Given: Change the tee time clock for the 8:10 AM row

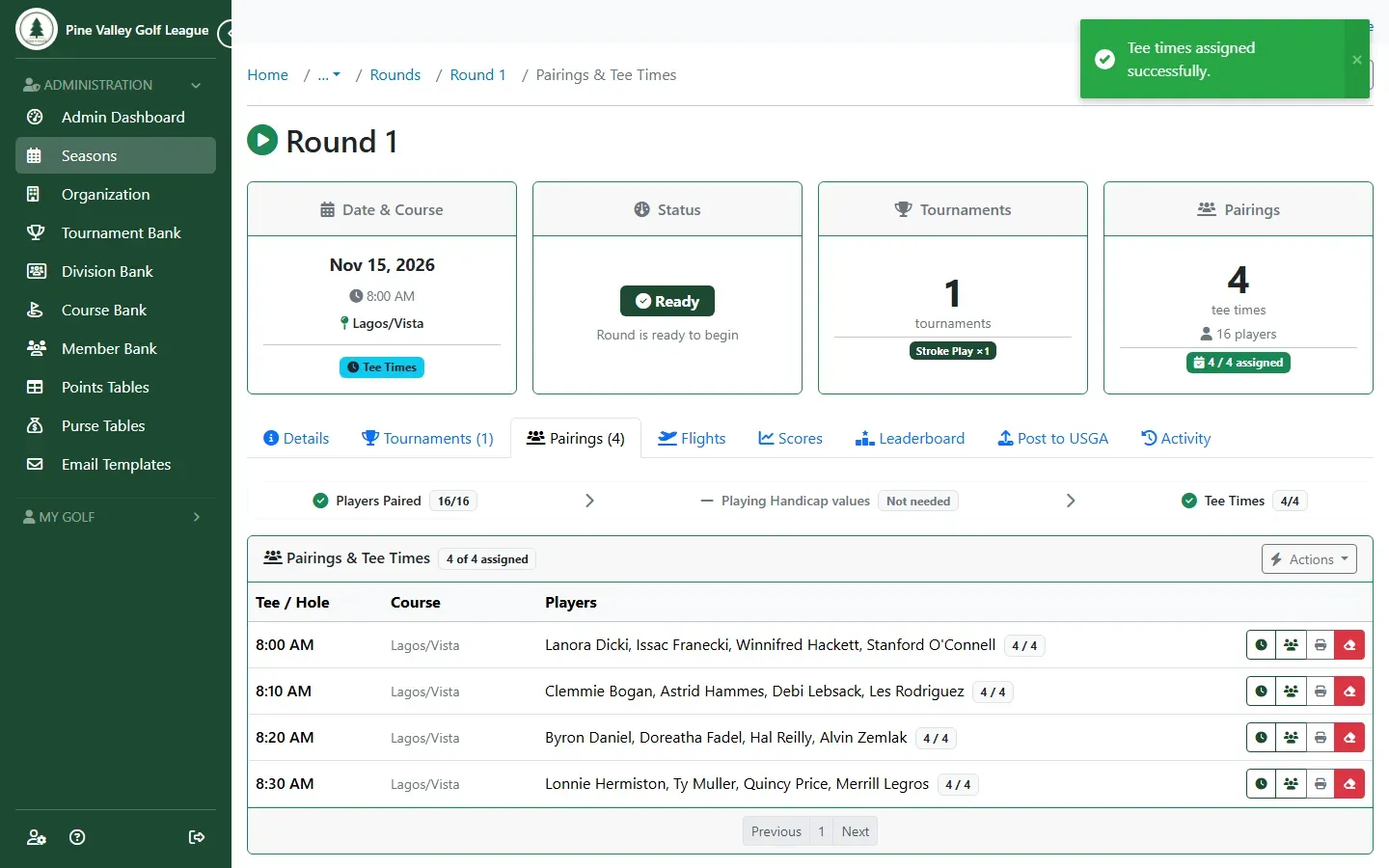Looking at the screenshot, I should (x=1261, y=692).
